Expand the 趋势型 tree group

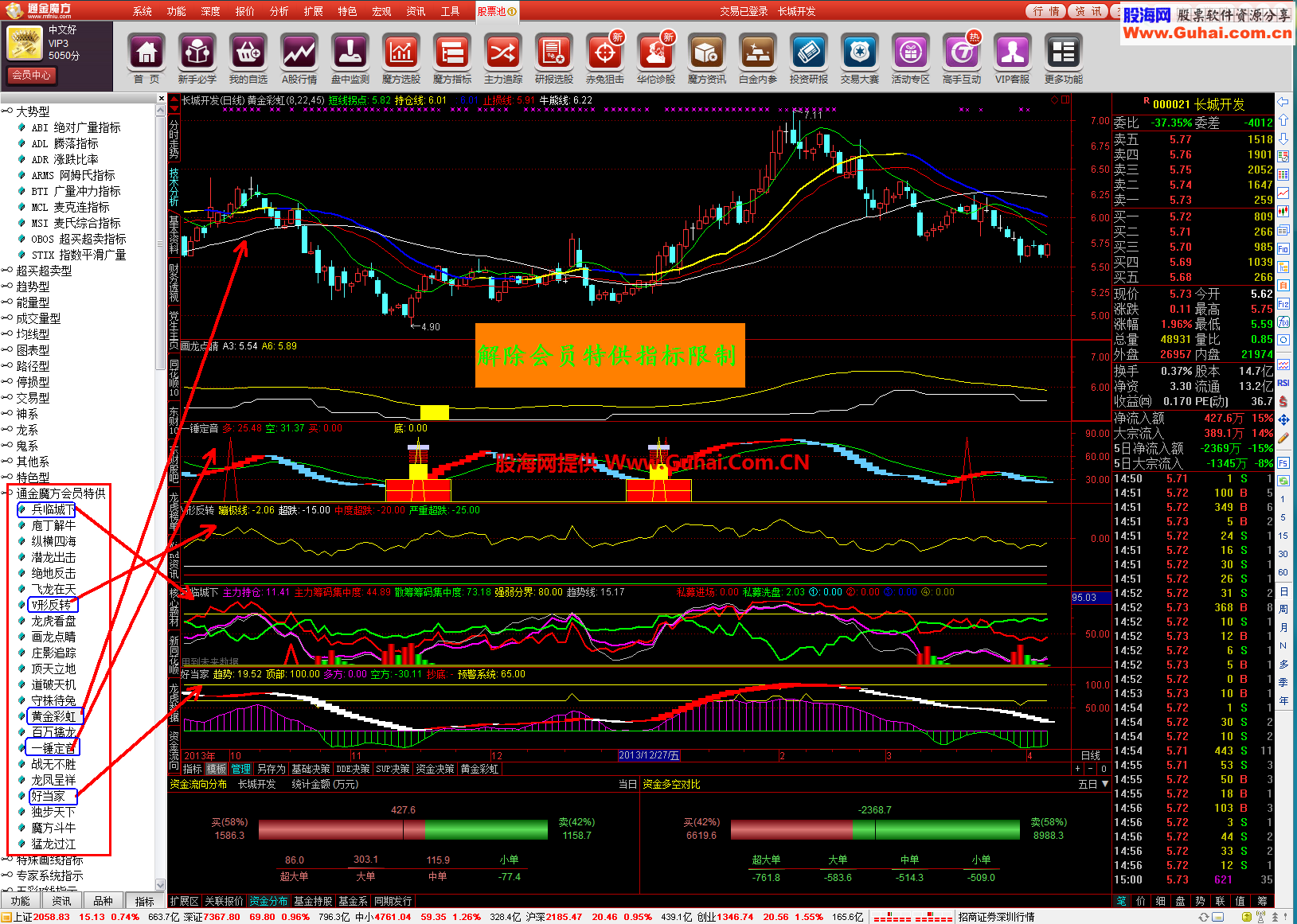[x=7, y=287]
